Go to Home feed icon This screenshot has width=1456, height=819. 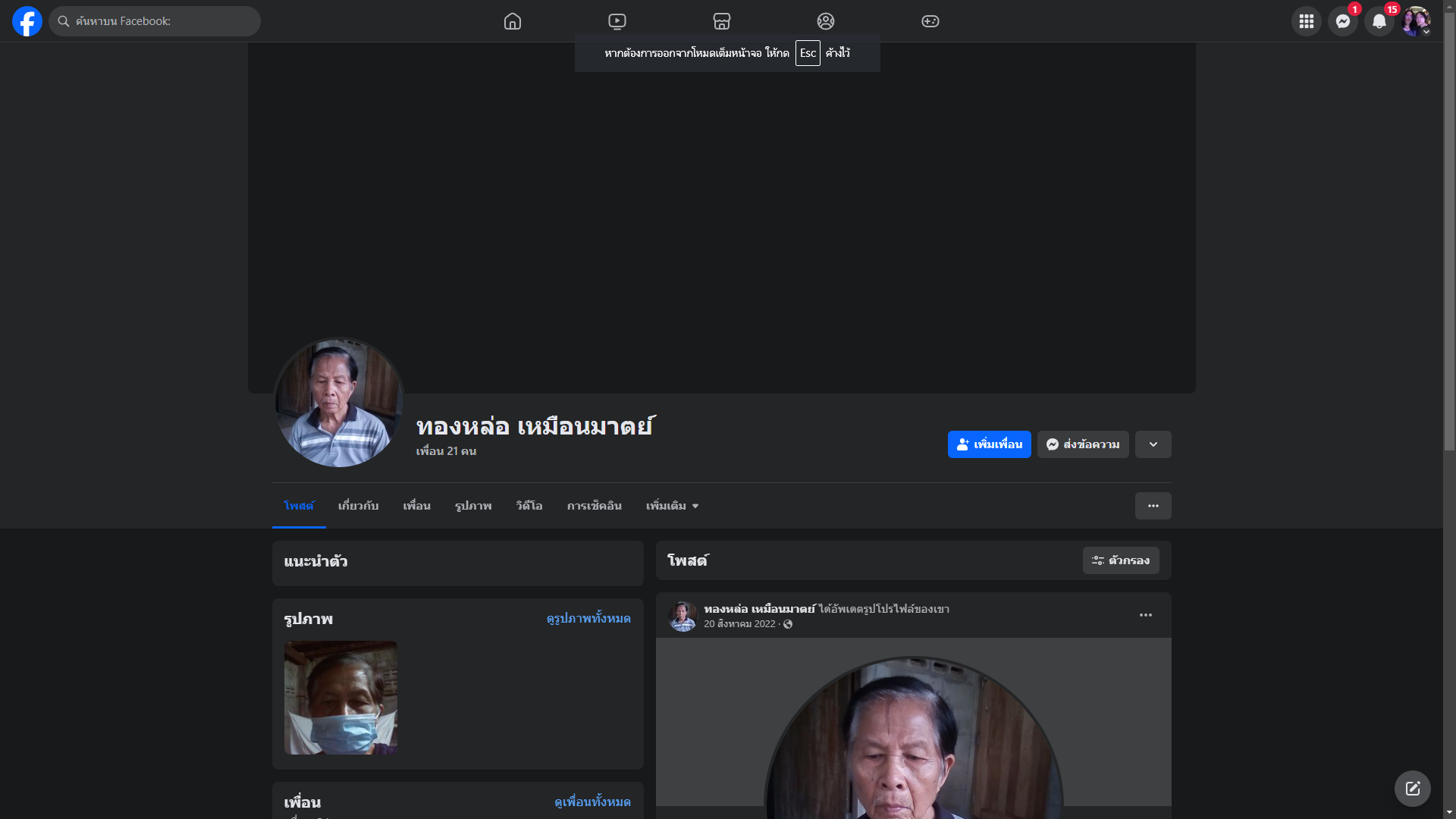click(513, 21)
